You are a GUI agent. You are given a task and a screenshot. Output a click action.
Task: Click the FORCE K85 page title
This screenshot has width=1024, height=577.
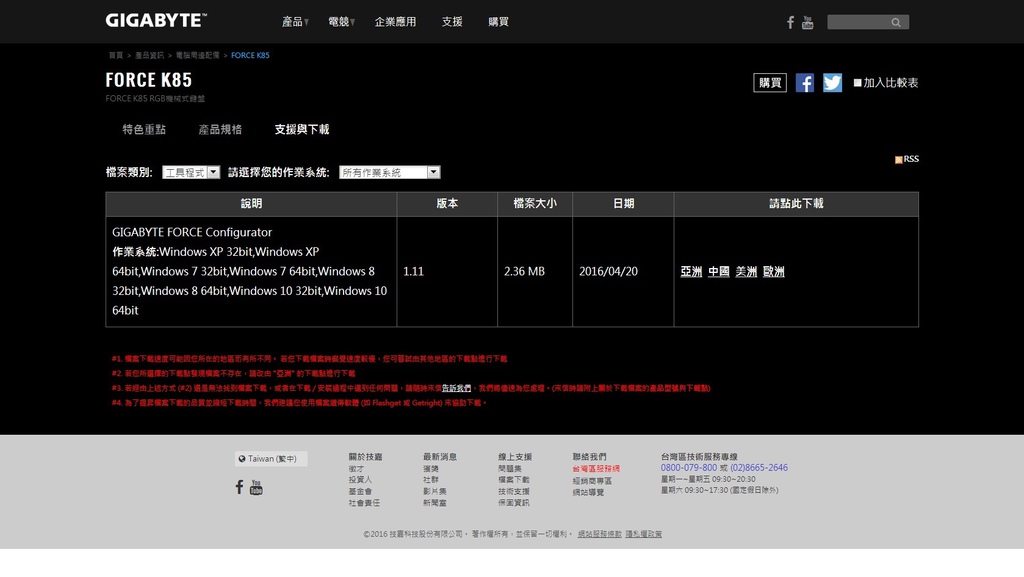tap(149, 80)
